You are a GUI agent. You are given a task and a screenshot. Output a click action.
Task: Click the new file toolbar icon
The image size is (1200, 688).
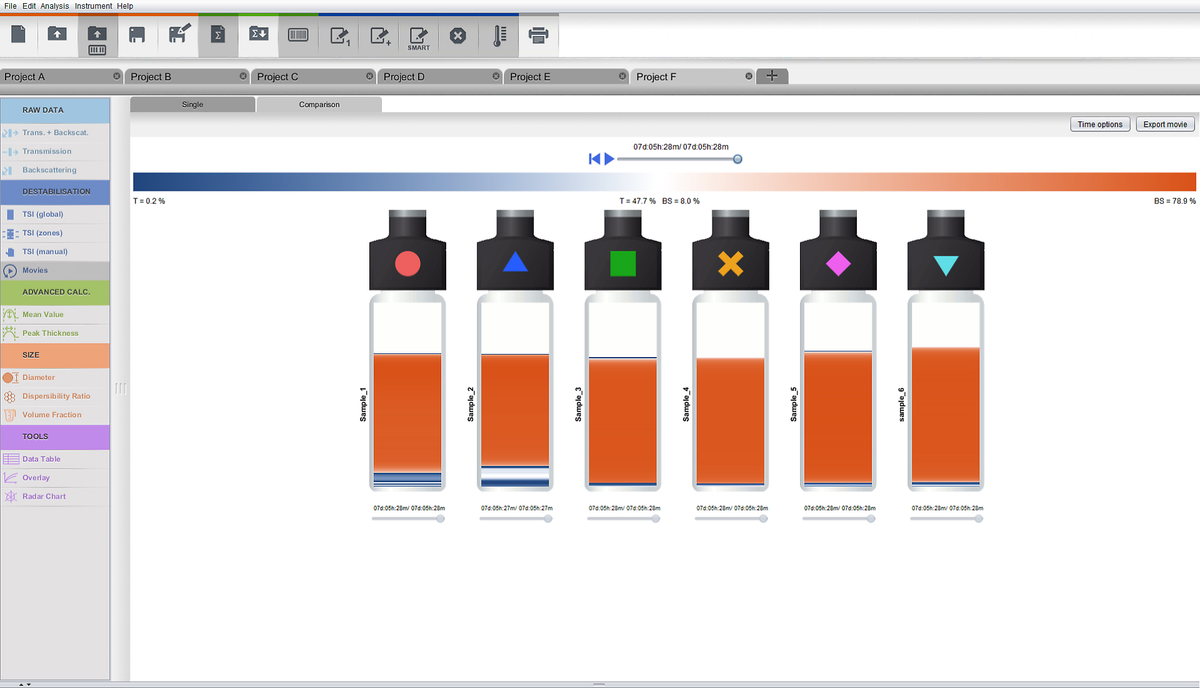[x=18, y=36]
